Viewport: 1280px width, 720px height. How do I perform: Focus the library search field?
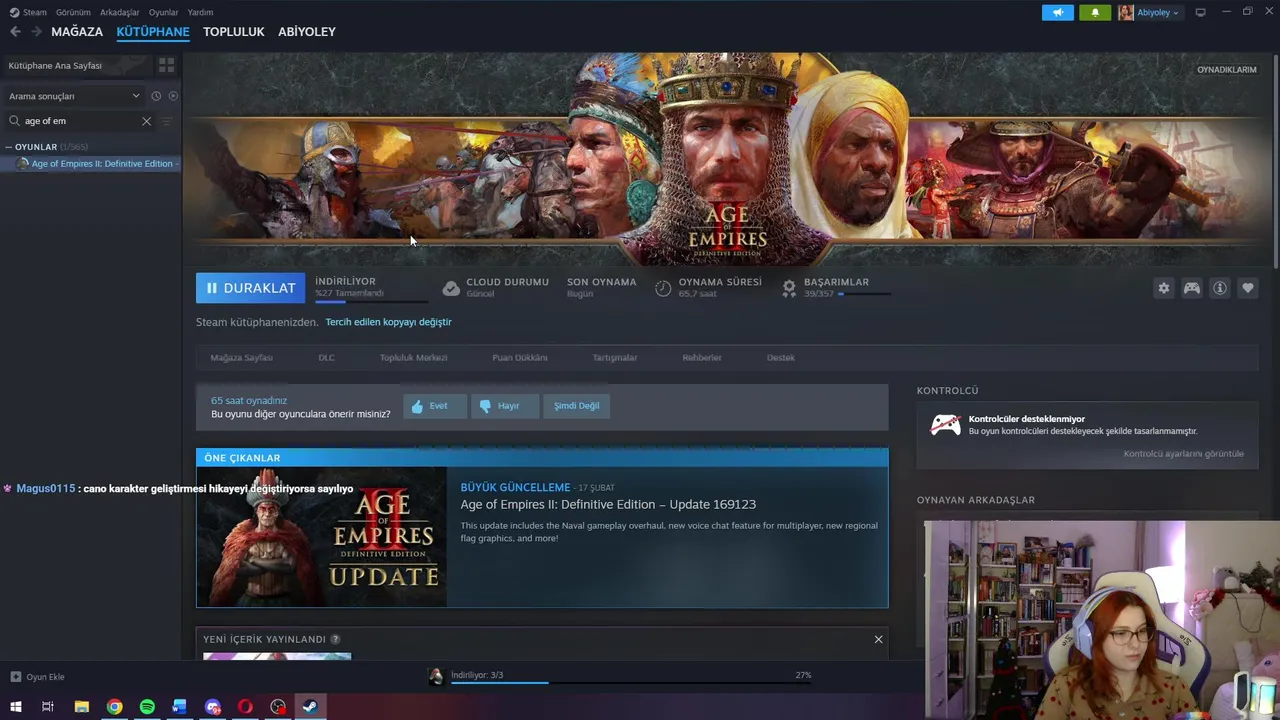click(x=80, y=121)
